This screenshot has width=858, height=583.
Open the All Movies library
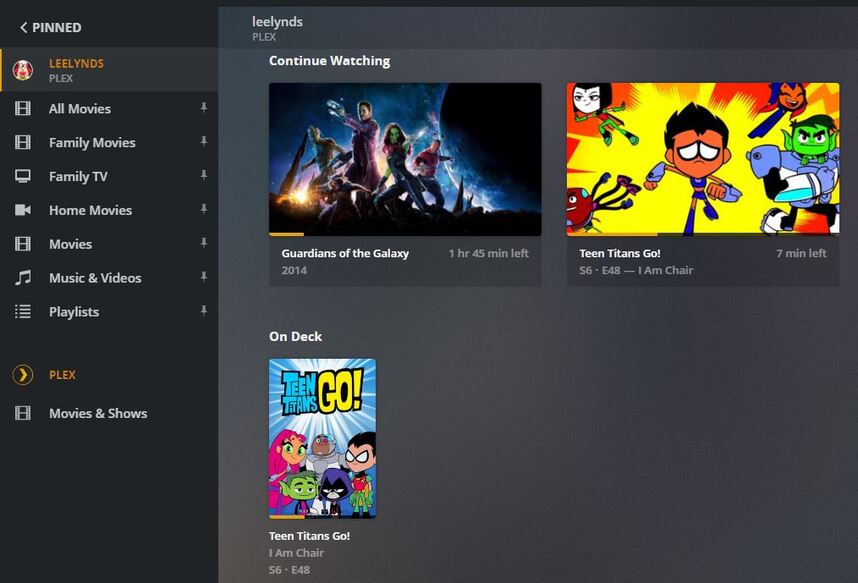point(109,108)
